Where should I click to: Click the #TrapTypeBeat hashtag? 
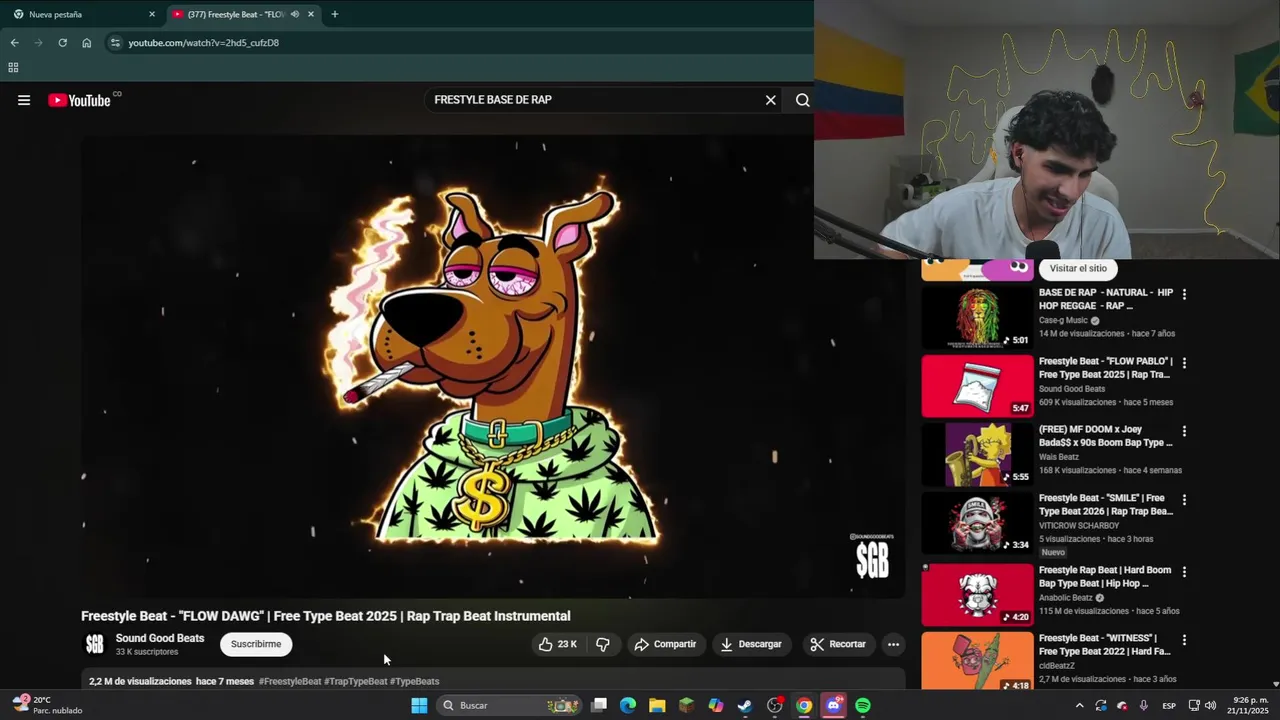[355, 682]
